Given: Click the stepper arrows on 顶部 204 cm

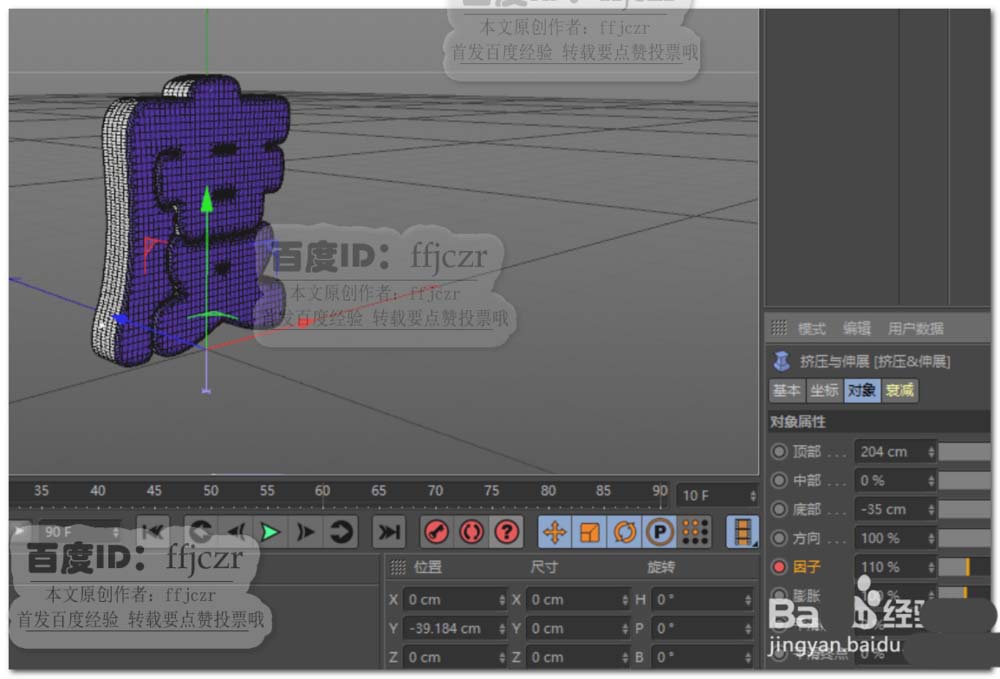Looking at the screenshot, I should tap(931, 452).
